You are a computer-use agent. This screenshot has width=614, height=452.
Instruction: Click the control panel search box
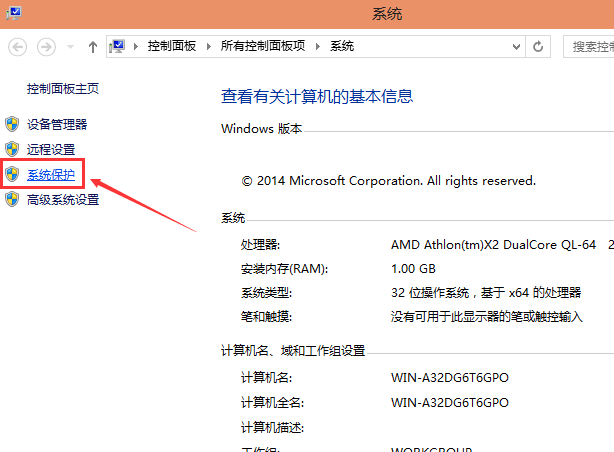589,47
